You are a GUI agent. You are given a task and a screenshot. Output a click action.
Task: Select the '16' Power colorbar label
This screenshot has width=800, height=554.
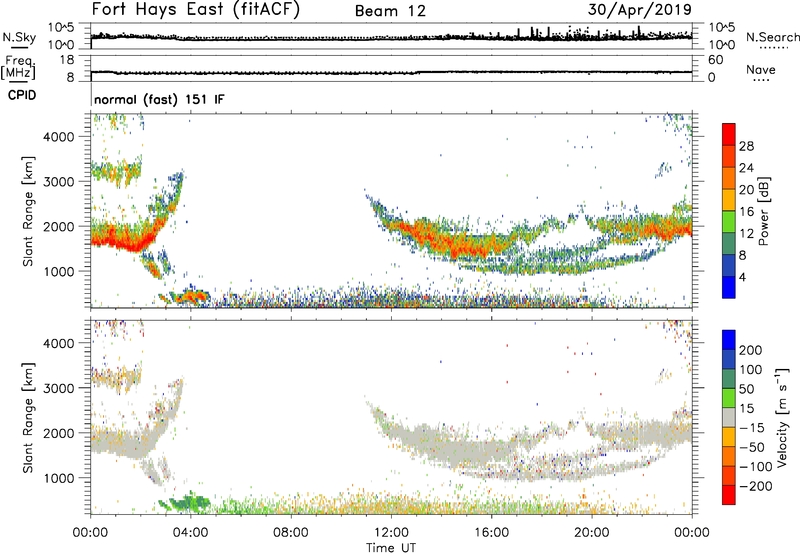[746, 212]
